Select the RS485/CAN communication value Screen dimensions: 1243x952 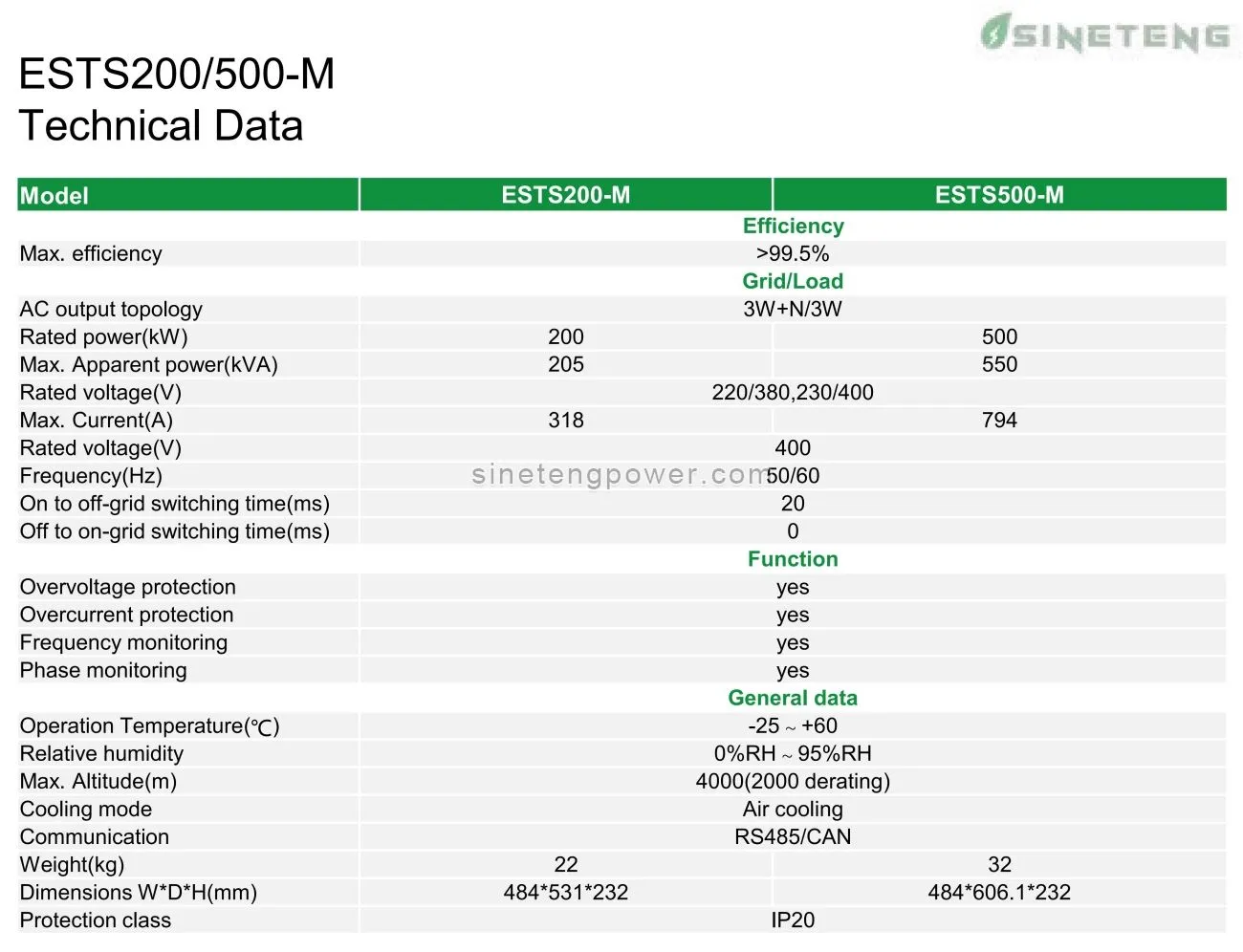793,836
